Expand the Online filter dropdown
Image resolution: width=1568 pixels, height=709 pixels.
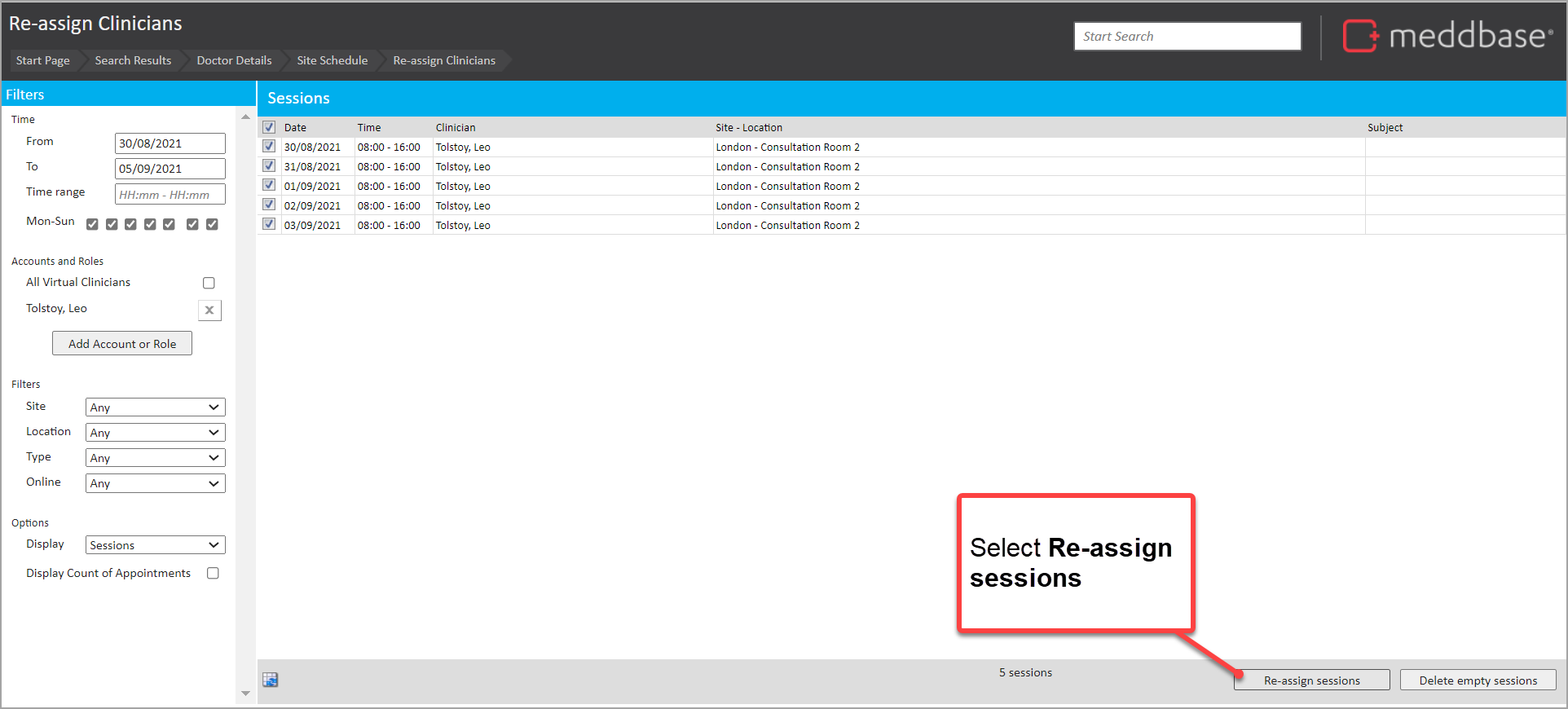155,483
